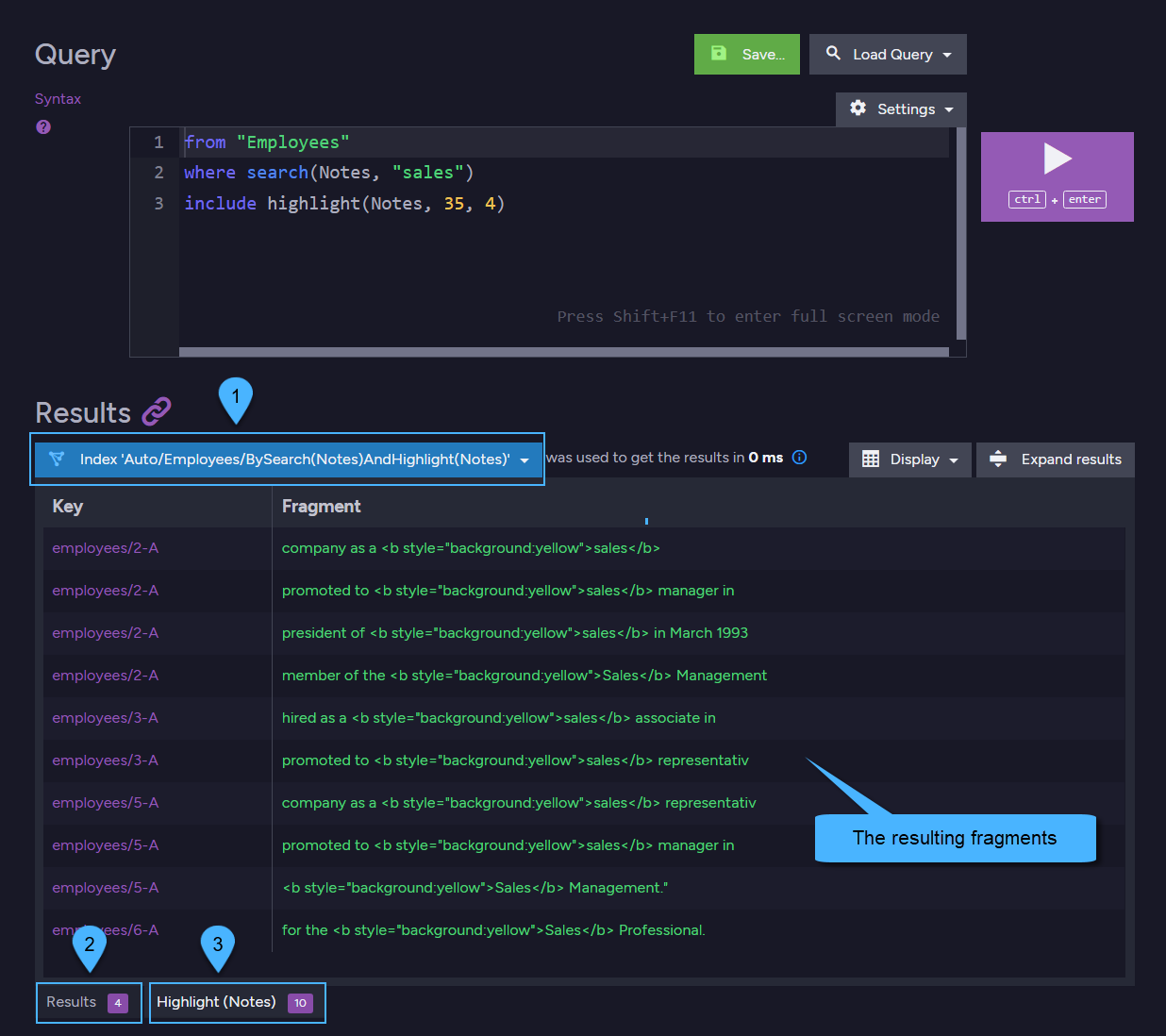The height and width of the screenshot is (1036, 1166).
Task: Open employees/2-A with 'promoted to' fragment
Action: pyautogui.click(x=105, y=591)
